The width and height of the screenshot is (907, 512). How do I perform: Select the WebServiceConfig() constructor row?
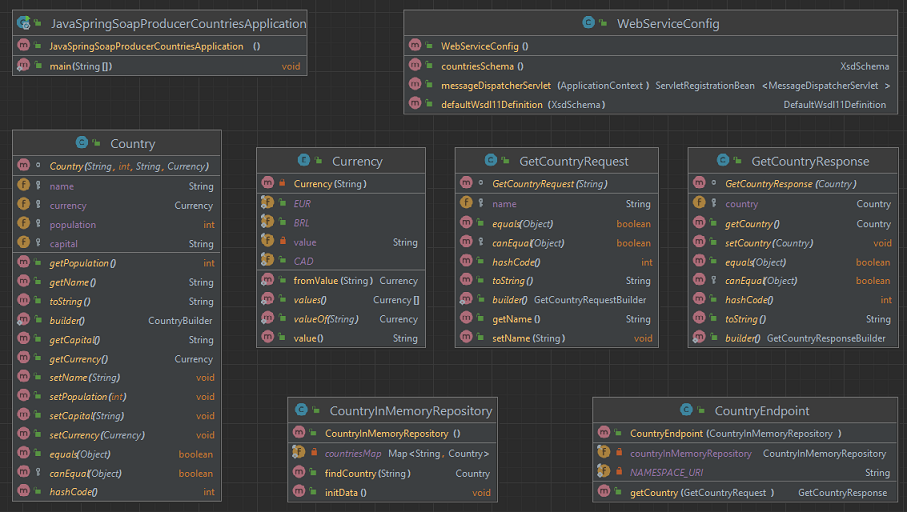point(650,46)
